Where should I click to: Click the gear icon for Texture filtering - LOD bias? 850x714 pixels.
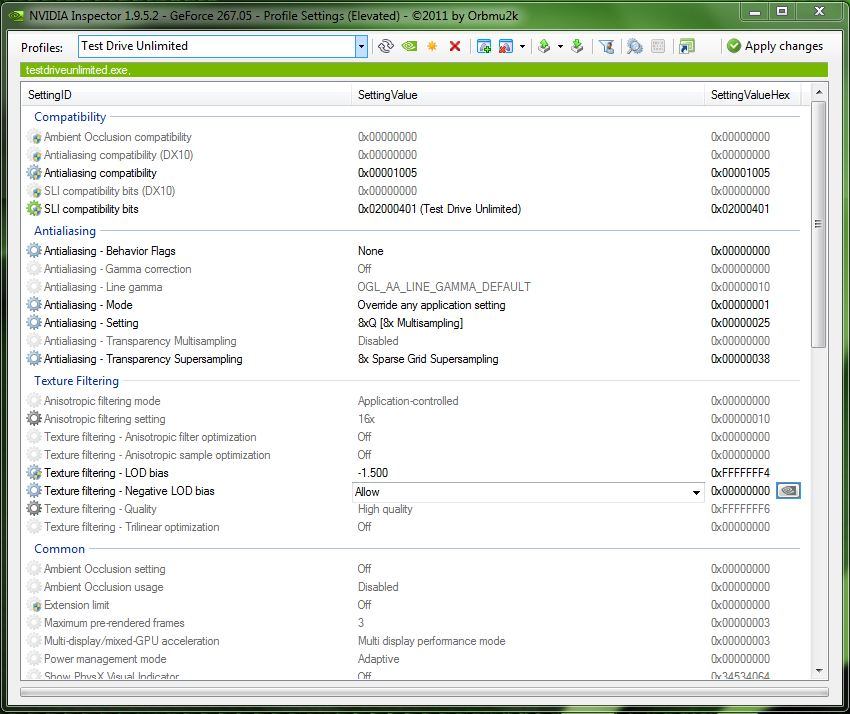[34, 473]
